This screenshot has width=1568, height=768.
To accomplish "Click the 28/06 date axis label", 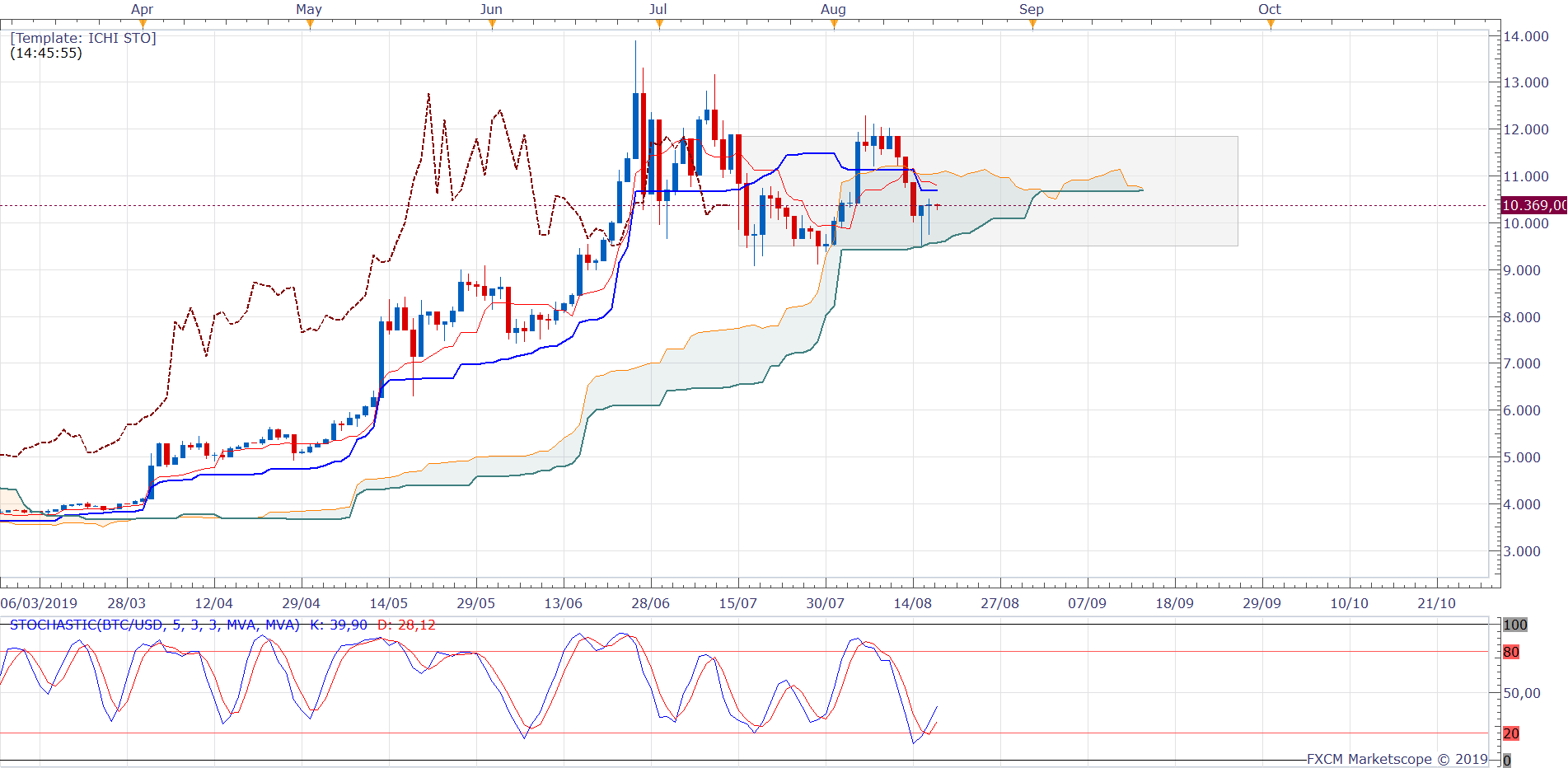I will pos(651,603).
